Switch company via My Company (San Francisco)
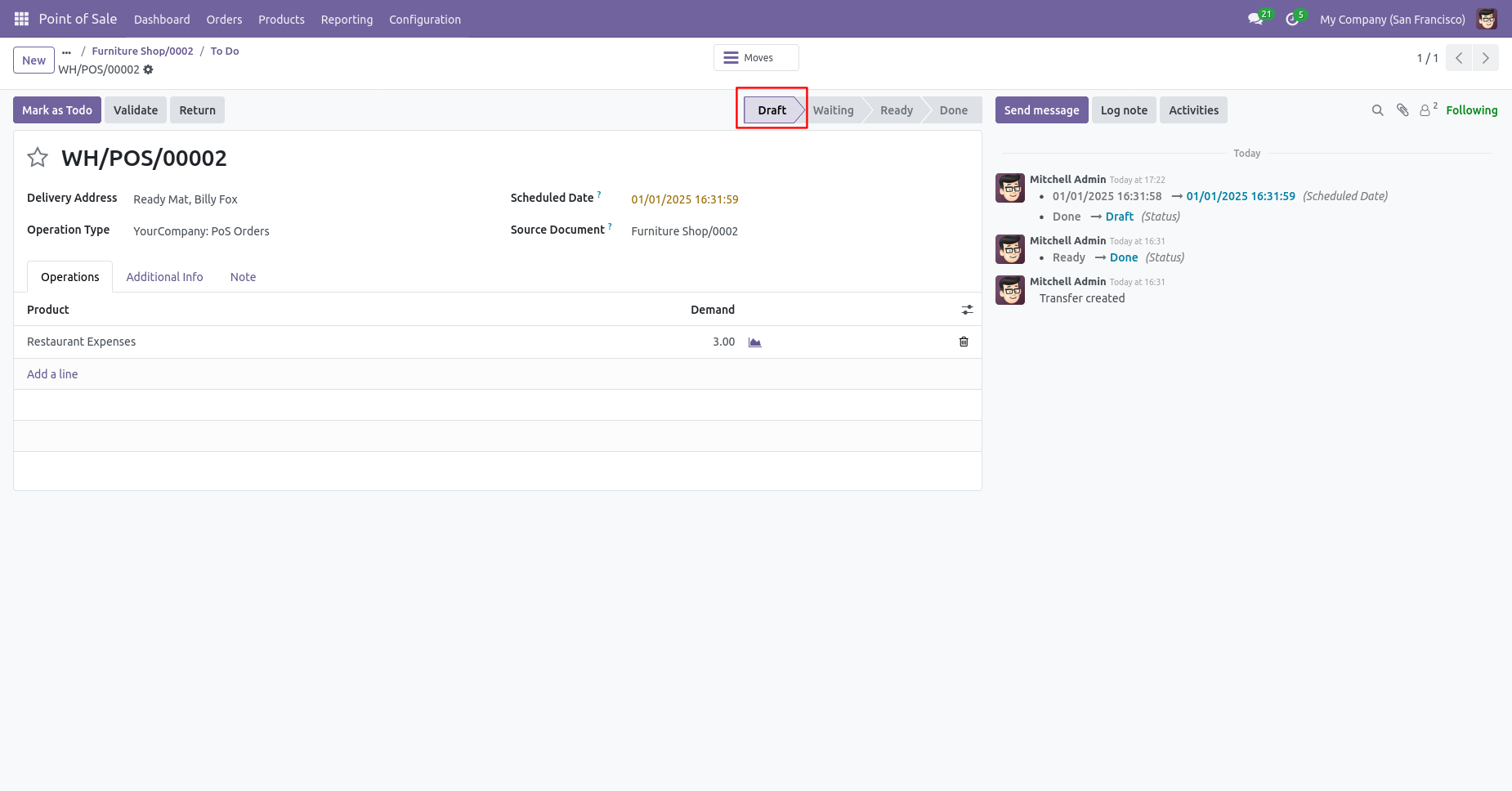Screen dimensions: 1512x791 1392,19
